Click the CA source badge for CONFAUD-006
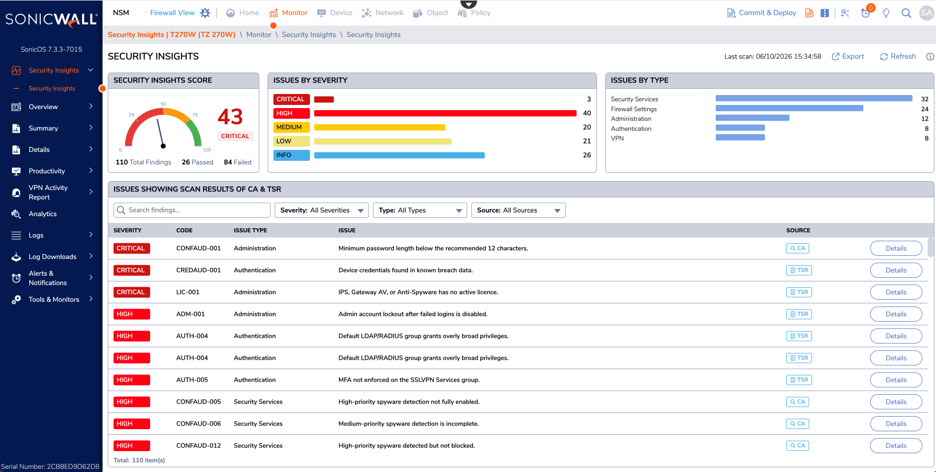936x472 pixels. tap(798, 424)
